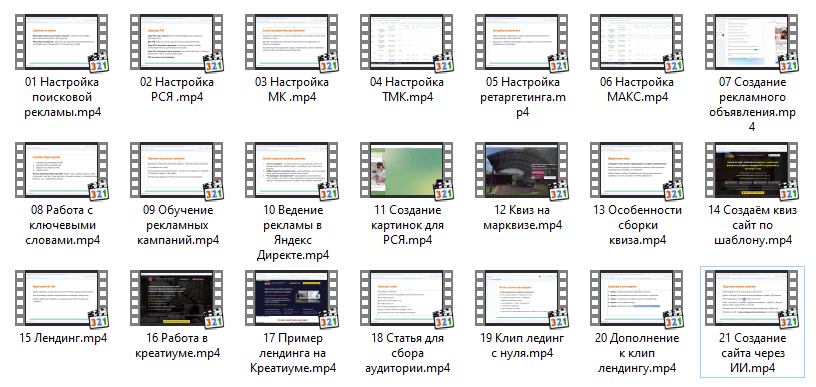Select the video icon for 10 Ведение рекламы в Яндекс Директе.mp4
This screenshot has height=387, width=816.
pyautogui.click(x=293, y=171)
